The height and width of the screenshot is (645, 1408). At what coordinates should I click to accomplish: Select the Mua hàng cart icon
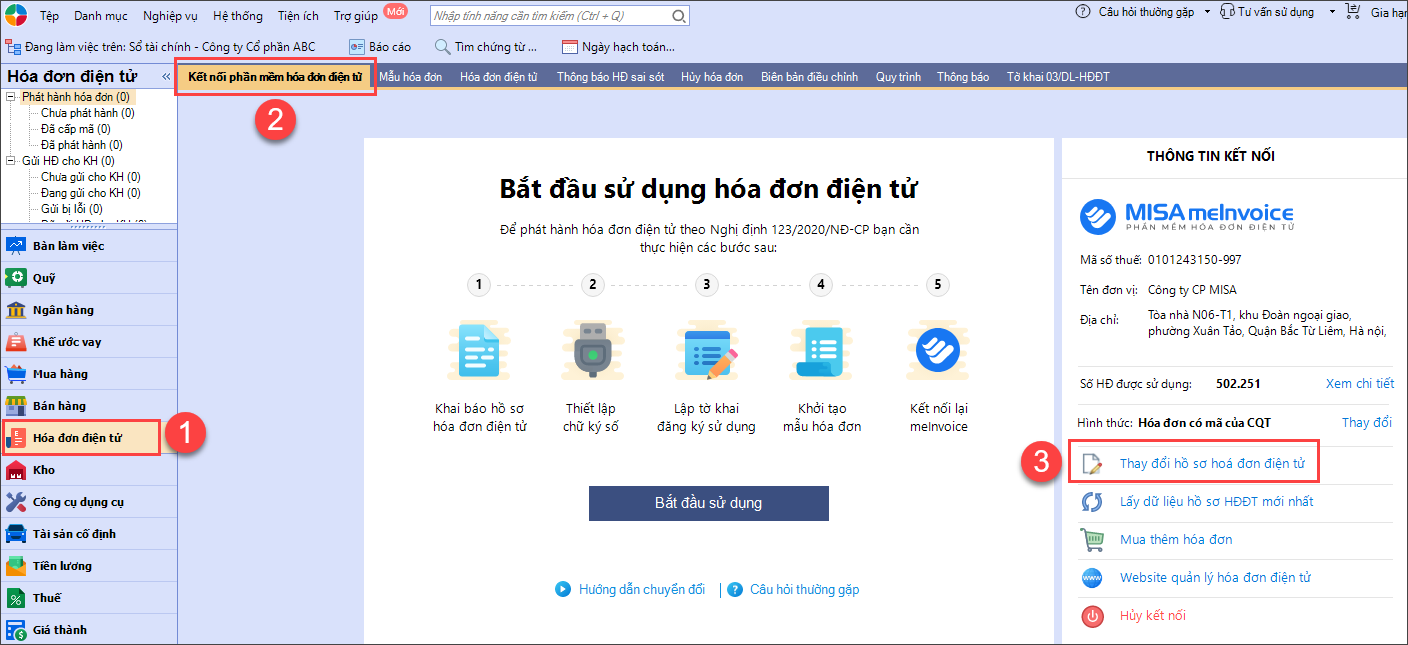point(16,374)
